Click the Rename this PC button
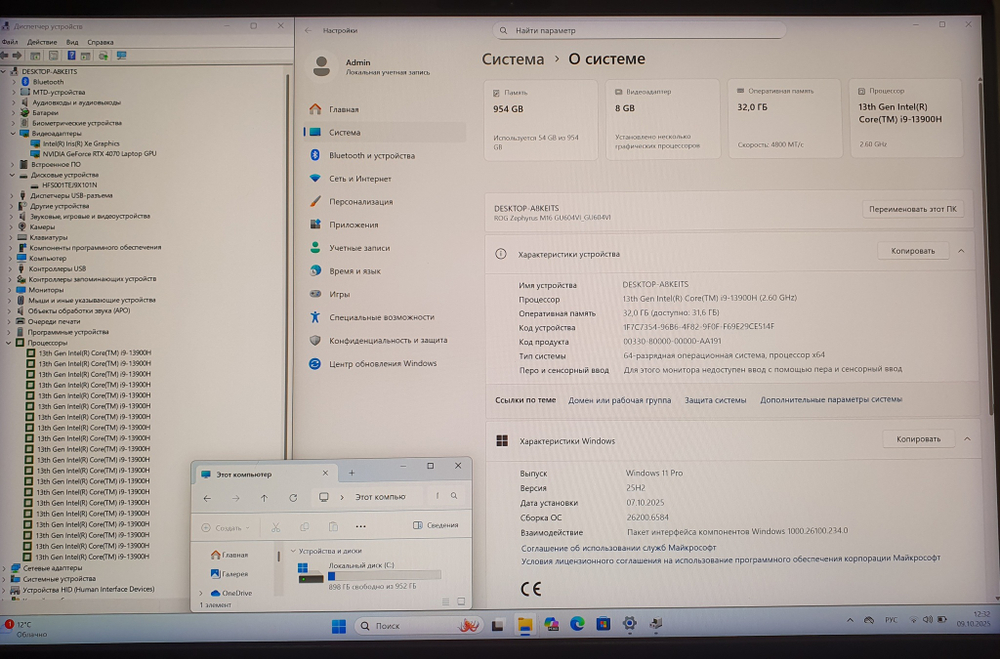The height and width of the screenshot is (659, 1000). tap(912, 210)
